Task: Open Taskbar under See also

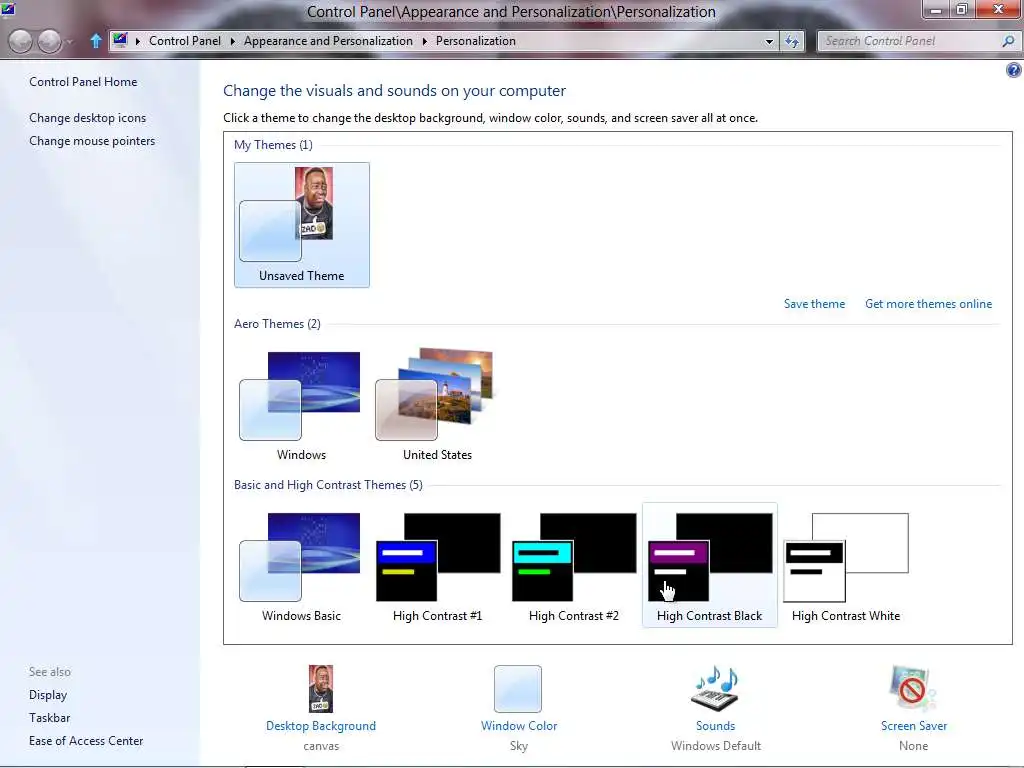Action: 49,718
